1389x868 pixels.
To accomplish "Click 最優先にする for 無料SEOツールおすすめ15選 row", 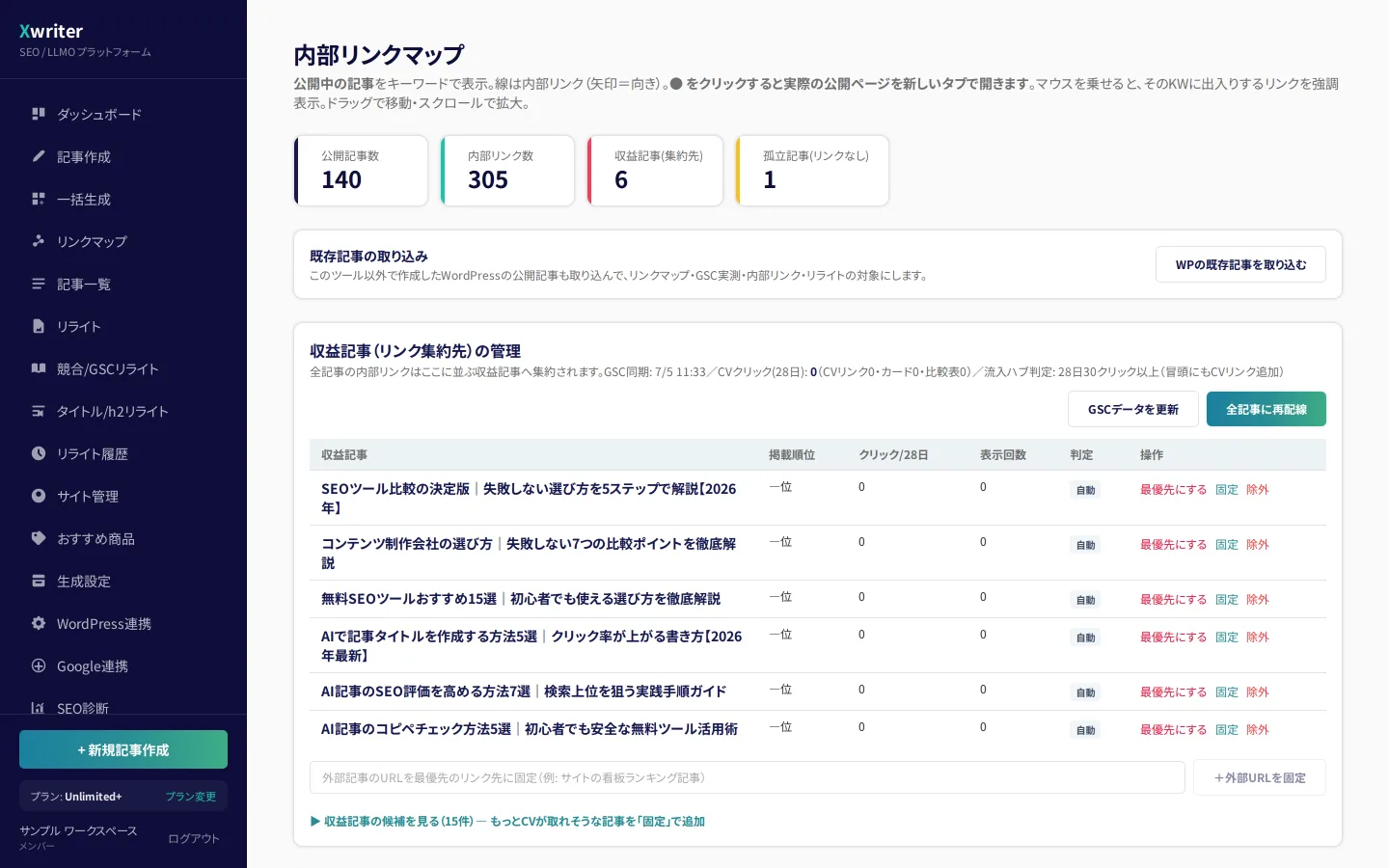I will coord(1173,600).
